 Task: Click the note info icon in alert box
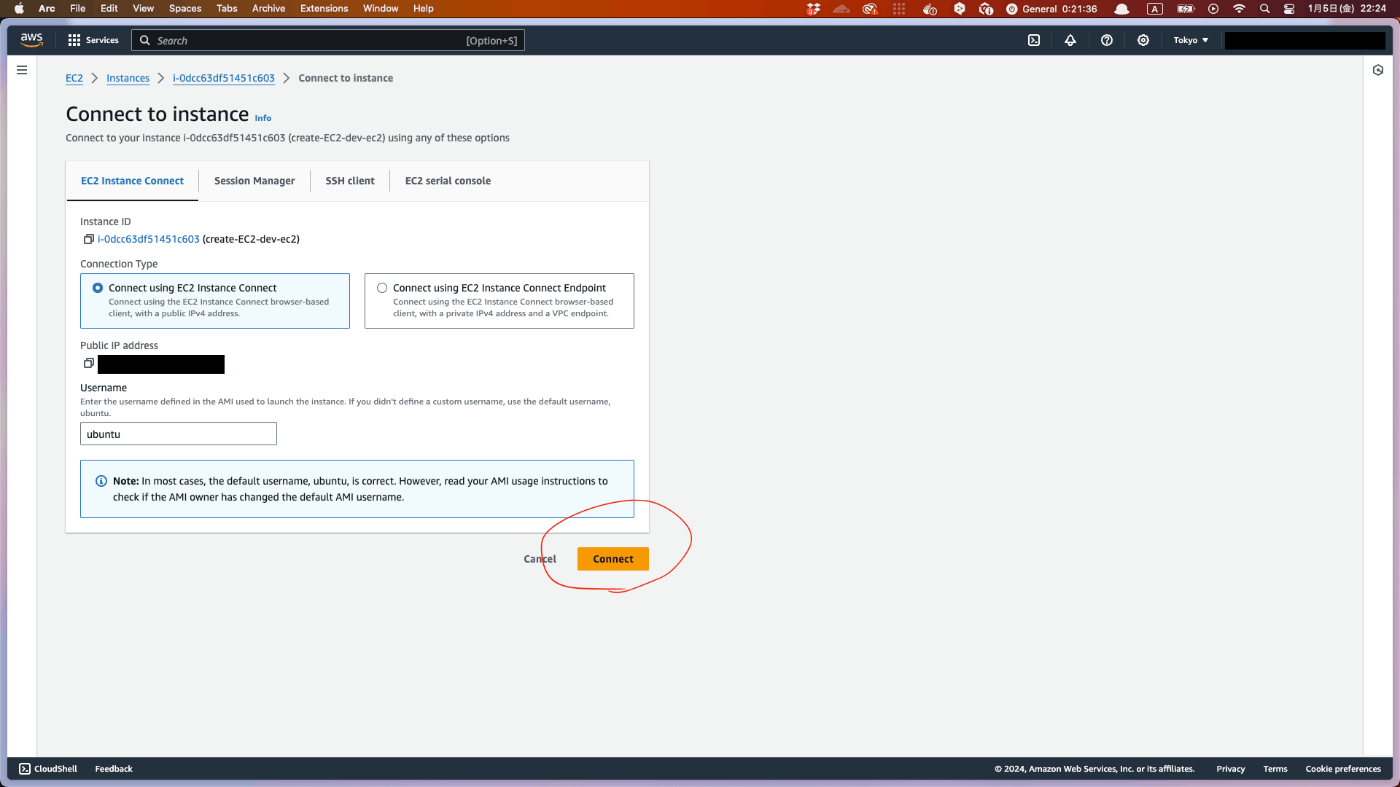pos(101,481)
